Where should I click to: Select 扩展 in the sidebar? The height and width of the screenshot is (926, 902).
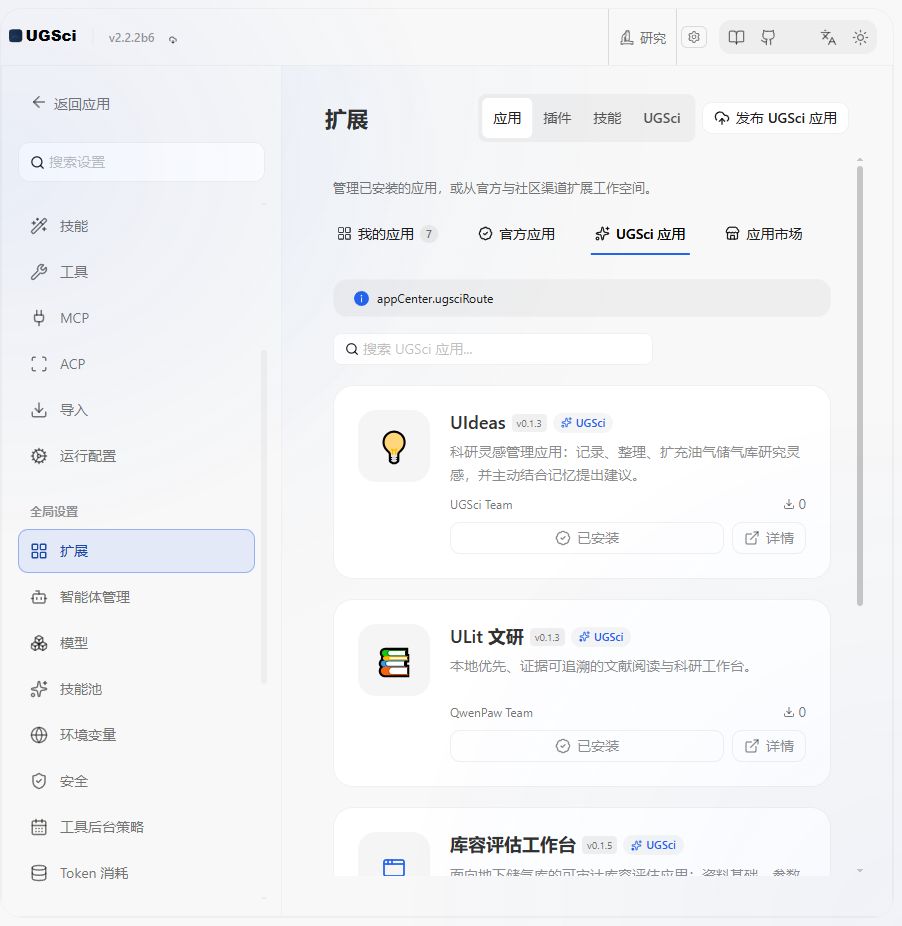[x=136, y=551]
